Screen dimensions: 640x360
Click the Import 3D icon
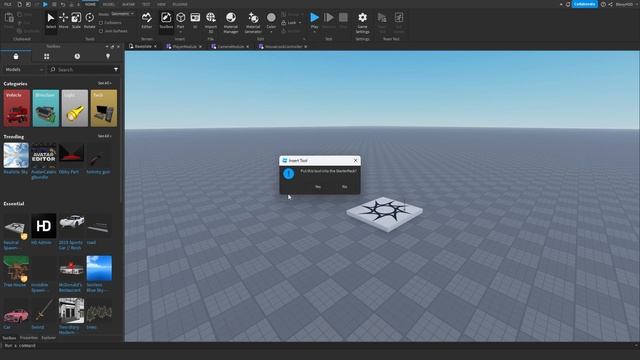(x=211, y=18)
